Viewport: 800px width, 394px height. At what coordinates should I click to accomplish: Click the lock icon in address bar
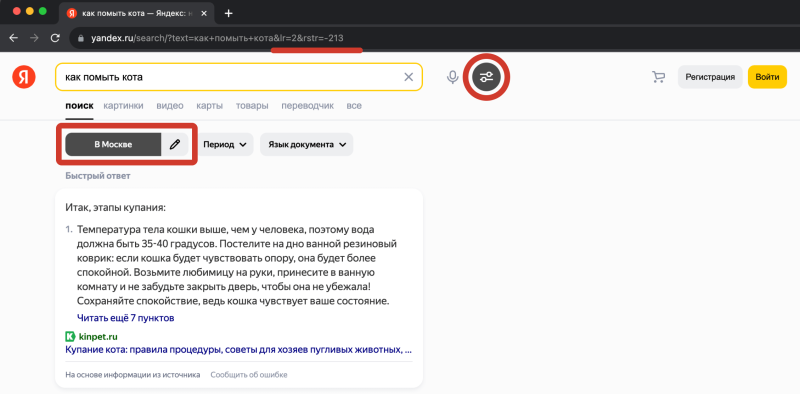pos(80,38)
